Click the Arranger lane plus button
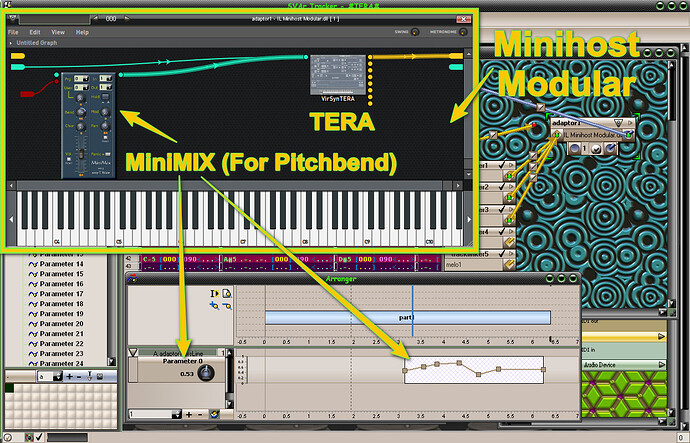This screenshot has width=690, height=443. click(189, 414)
